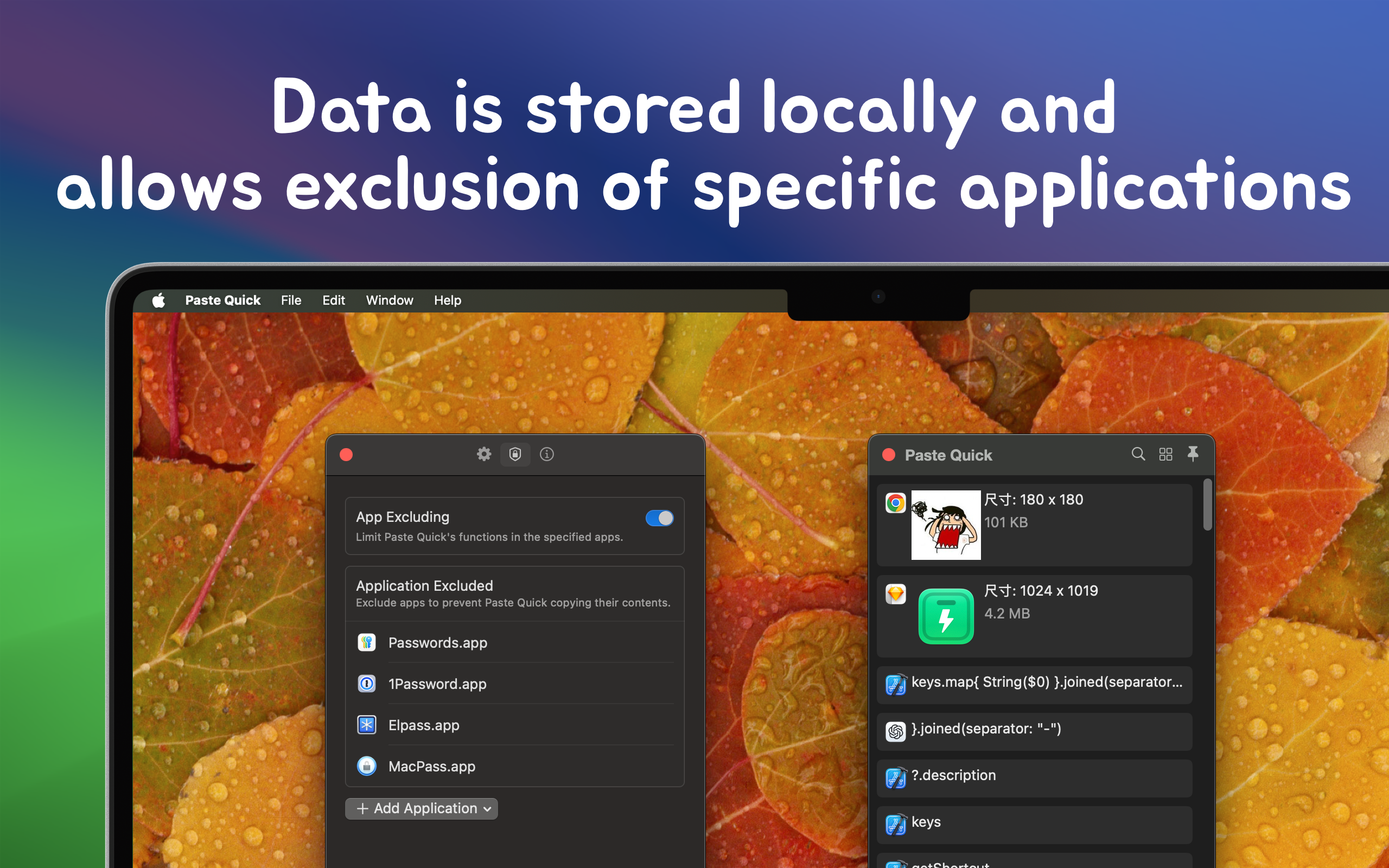Click the Xcode icon beside keys clip
This screenshot has height=868, width=1389.
click(x=895, y=825)
